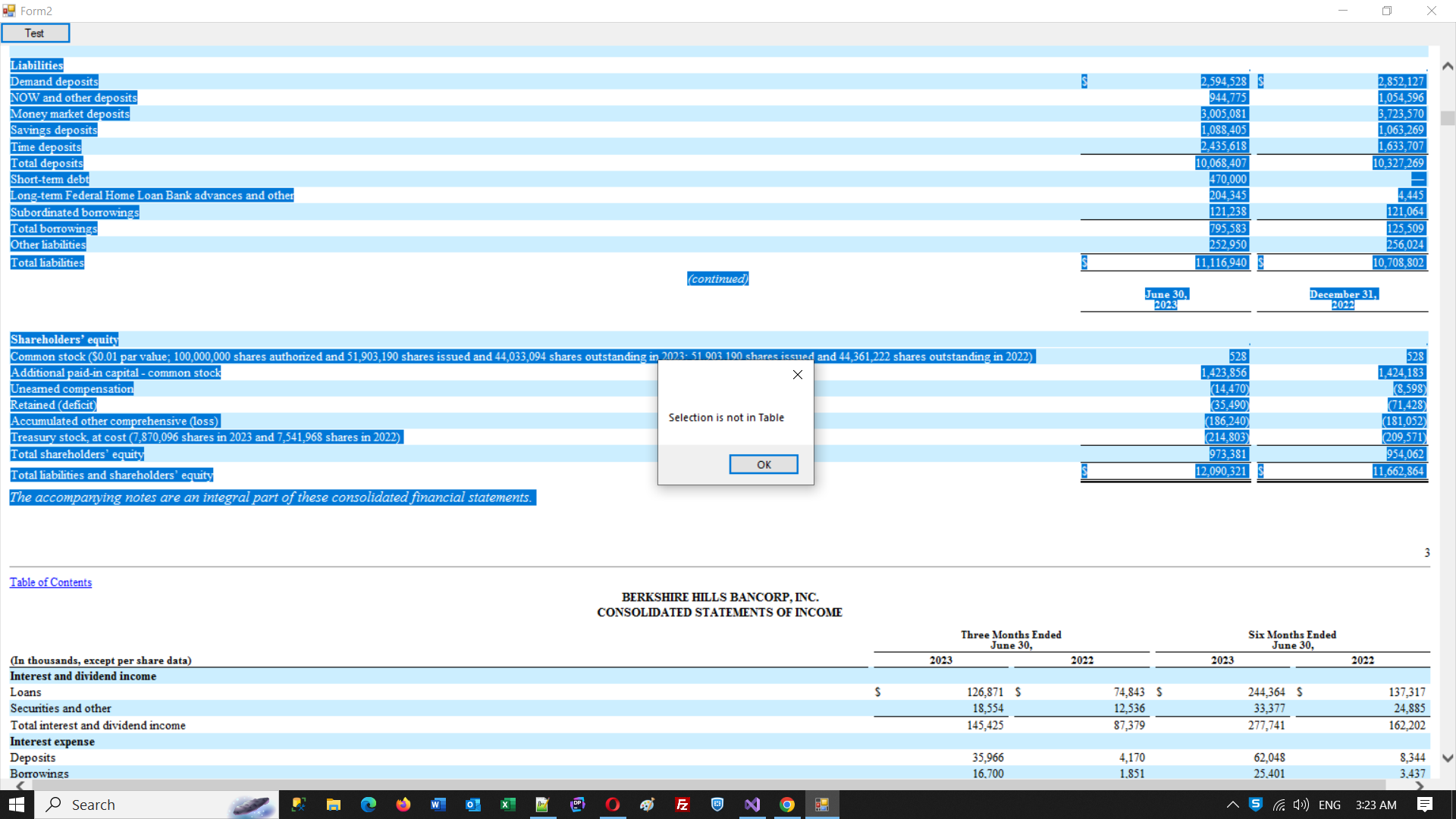Open the 3:23 AM clock calendar

pyautogui.click(x=1376, y=805)
